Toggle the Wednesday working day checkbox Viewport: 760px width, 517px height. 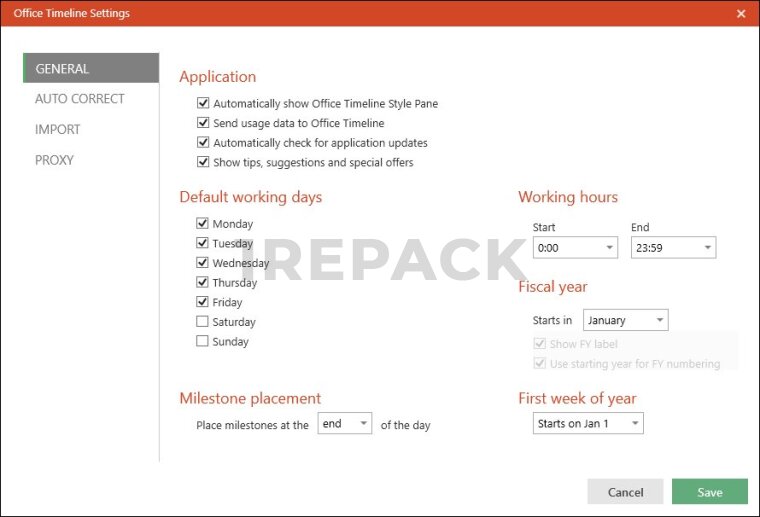pyautogui.click(x=203, y=263)
